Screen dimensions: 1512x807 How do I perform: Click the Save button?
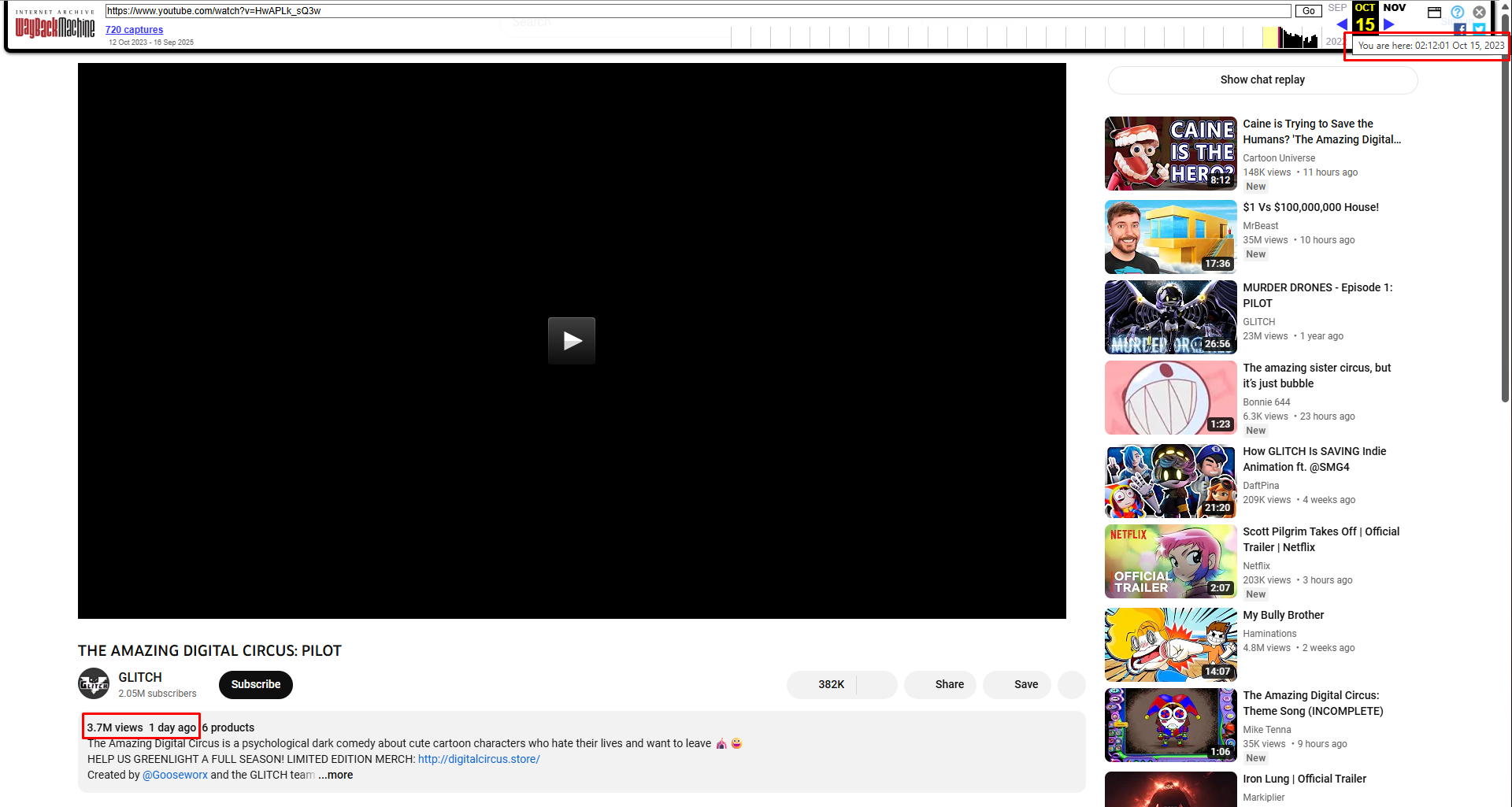(x=1017, y=684)
